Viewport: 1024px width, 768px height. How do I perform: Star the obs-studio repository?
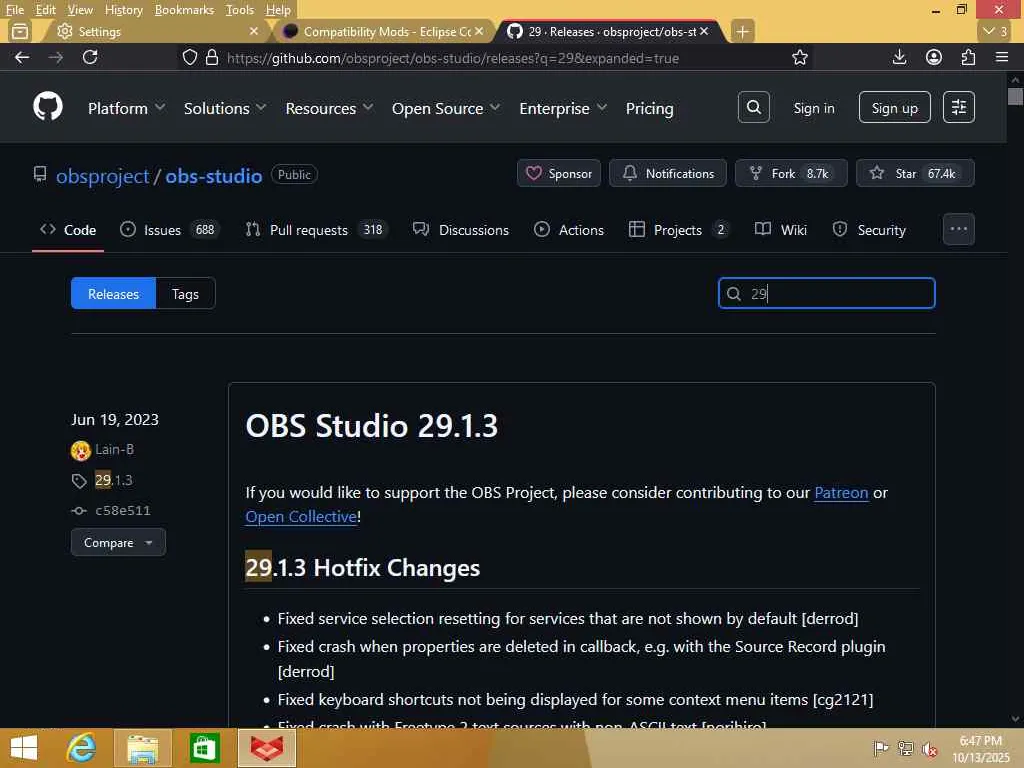(915, 173)
